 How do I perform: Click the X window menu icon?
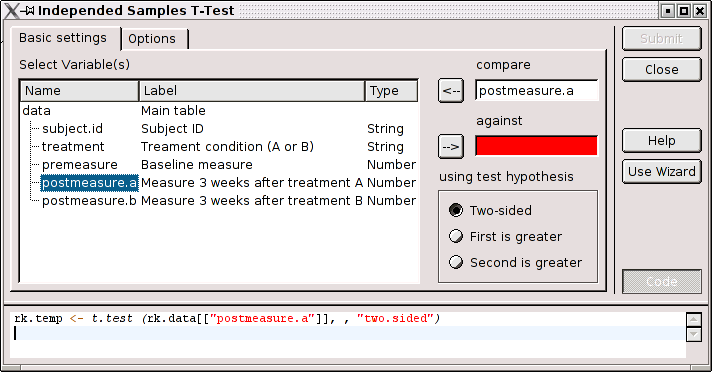12,10
